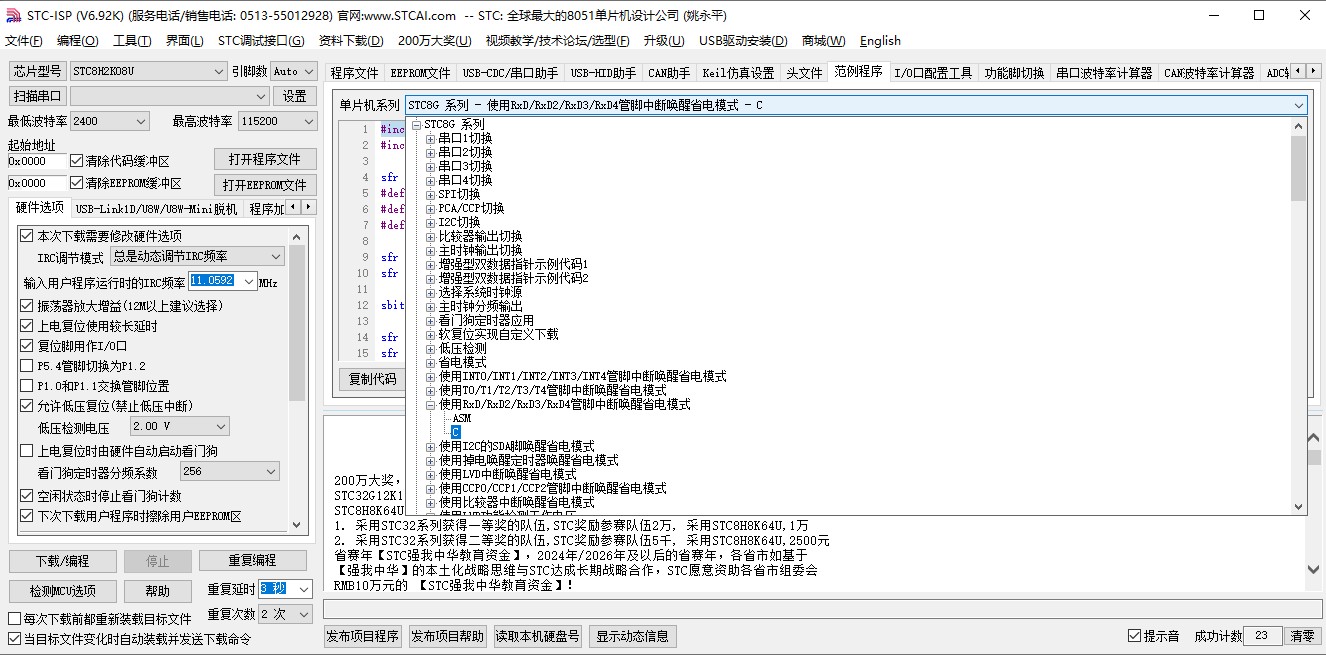Viewport: 1326px width, 655px height.
Task: Expand the I2C切换 plus icon
Action: (x=430, y=223)
